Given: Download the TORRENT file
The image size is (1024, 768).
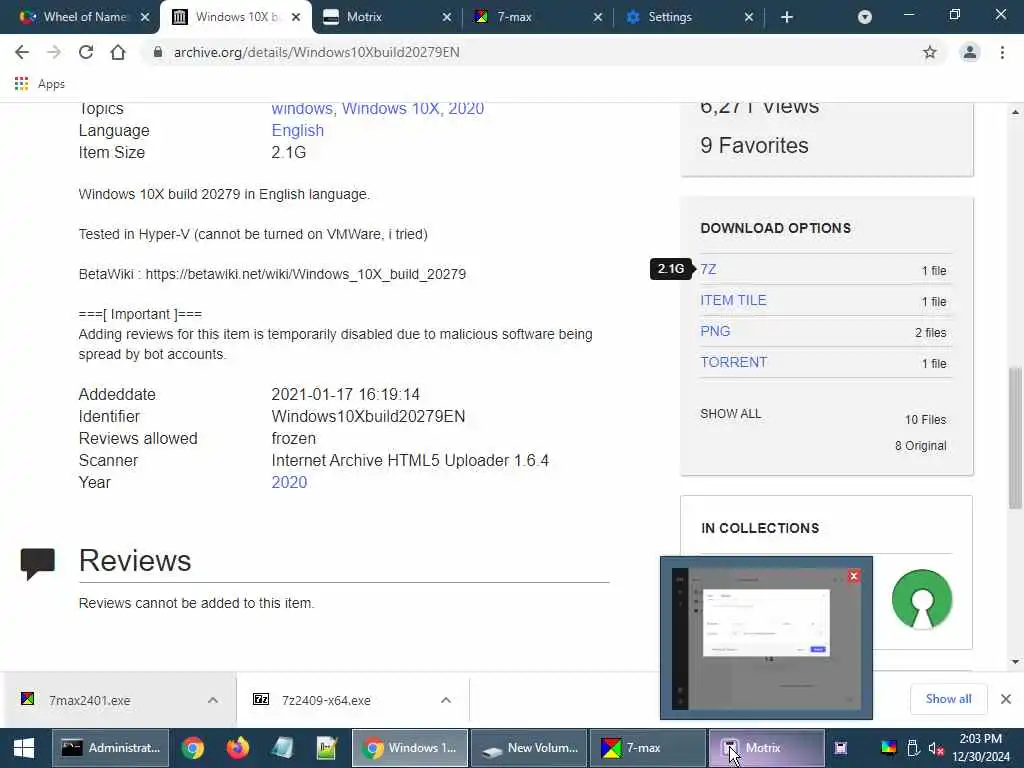Looking at the screenshot, I should tap(733, 362).
